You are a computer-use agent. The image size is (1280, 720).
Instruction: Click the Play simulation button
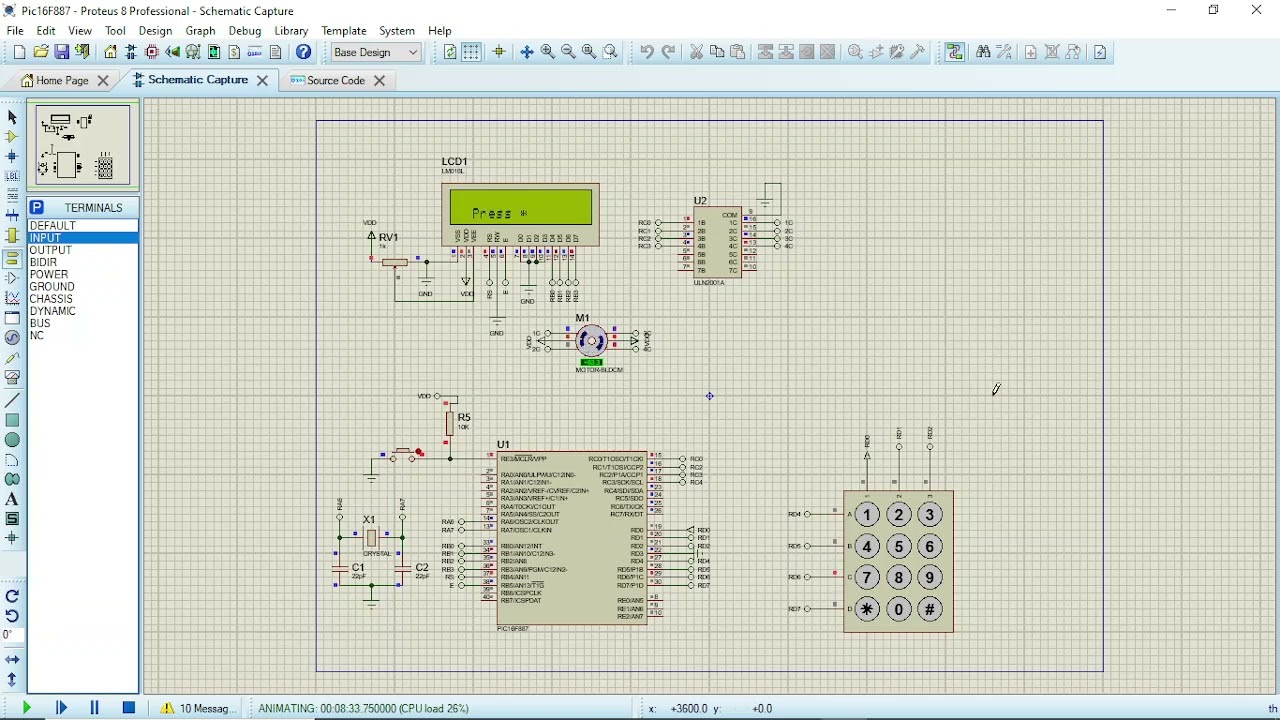coord(27,708)
